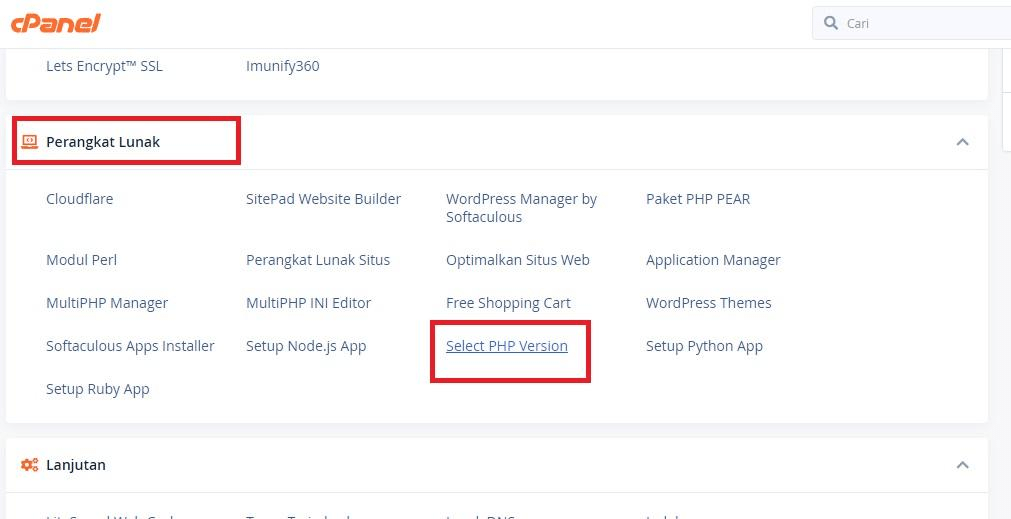1011x519 pixels.
Task: Open Lets Encrypt SSL
Action: [104, 66]
